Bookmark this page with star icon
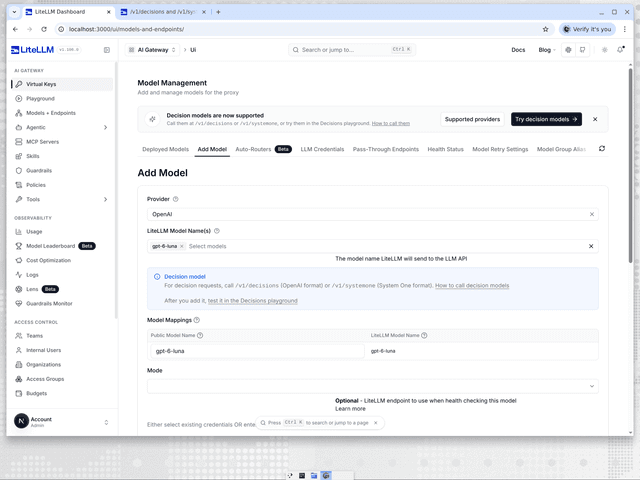Viewport: 640px width, 480px height. coord(545,29)
